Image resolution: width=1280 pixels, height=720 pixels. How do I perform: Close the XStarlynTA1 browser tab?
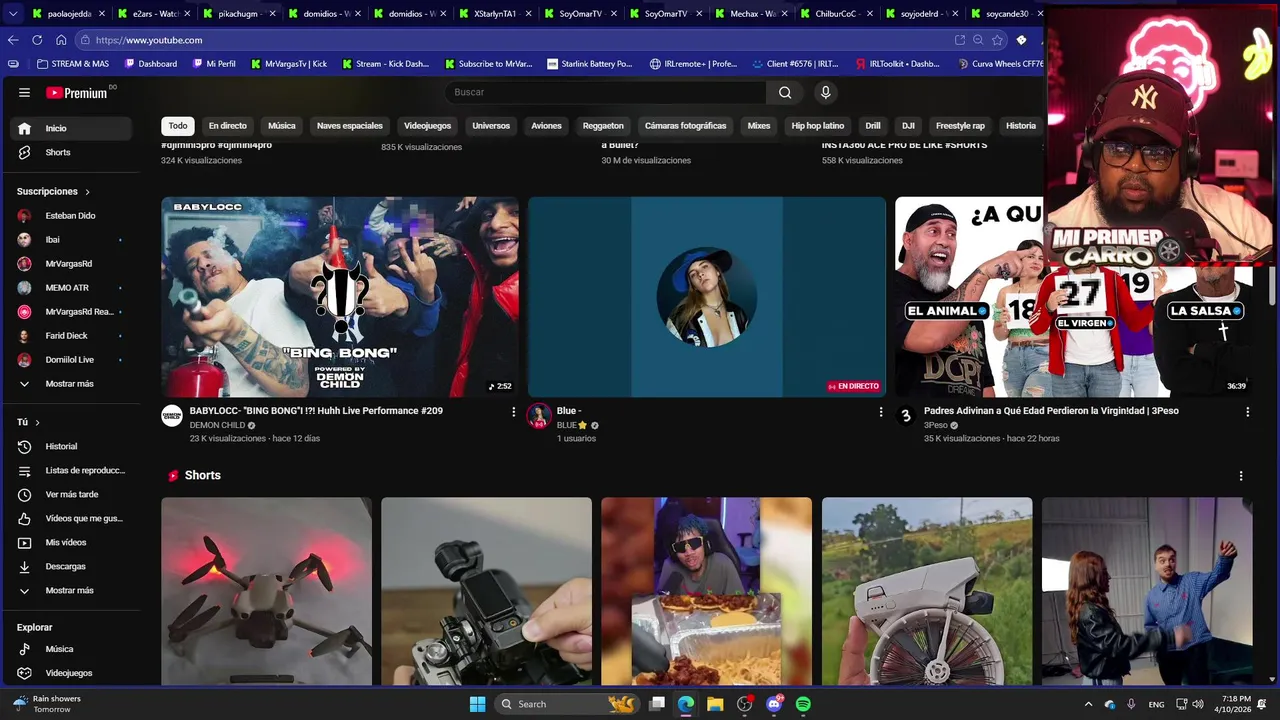tap(527, 14)
